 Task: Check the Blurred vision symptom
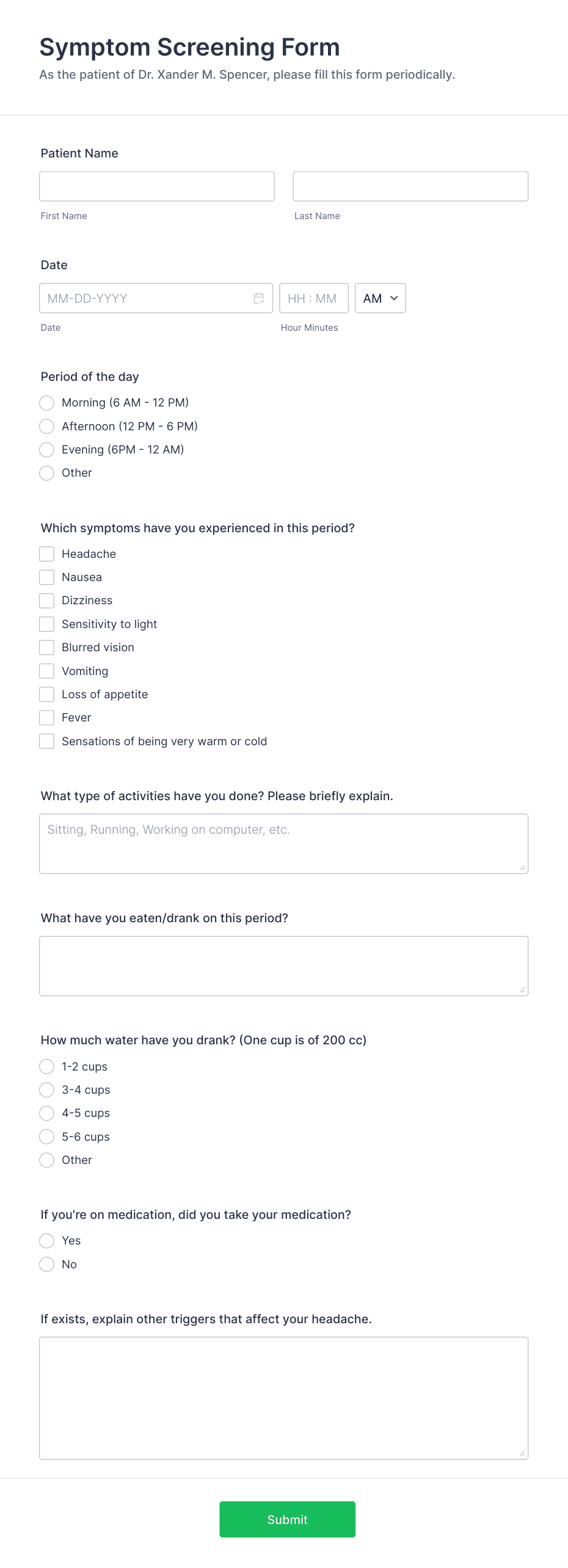46,647
